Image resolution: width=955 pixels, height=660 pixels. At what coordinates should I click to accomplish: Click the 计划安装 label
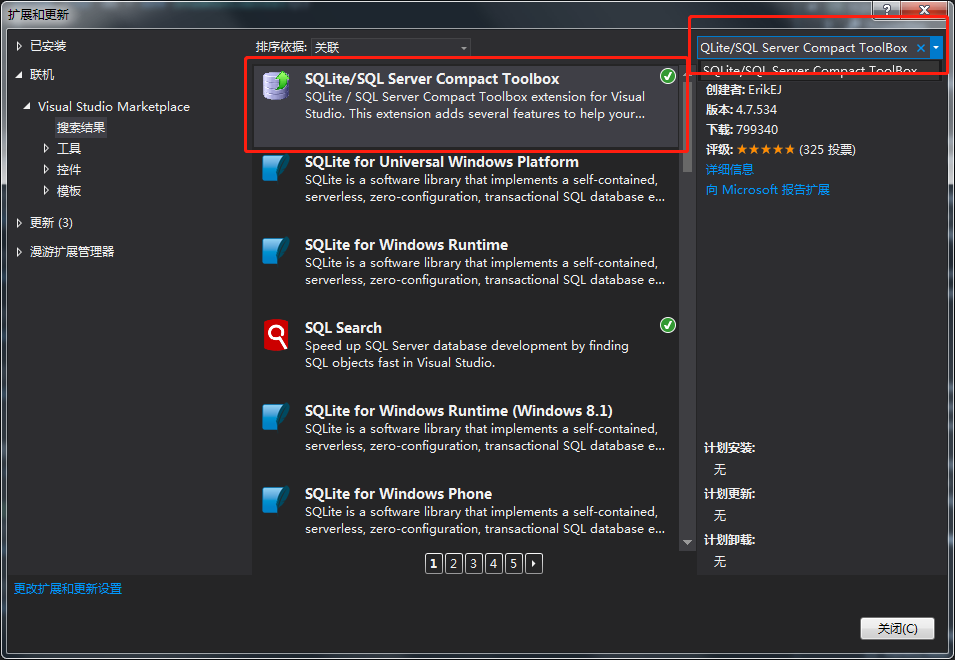(730, 448)
